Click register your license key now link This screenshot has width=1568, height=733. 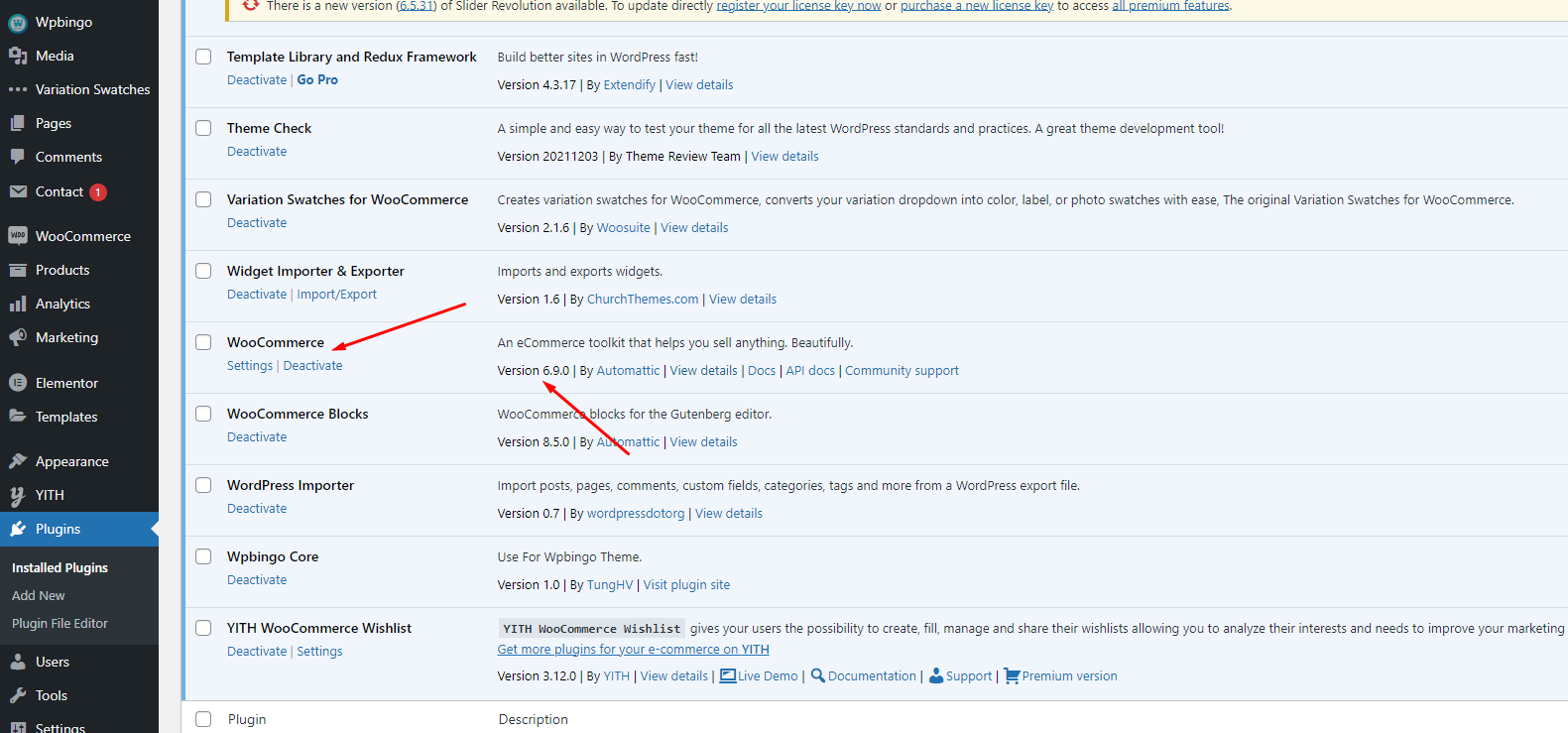798,6
